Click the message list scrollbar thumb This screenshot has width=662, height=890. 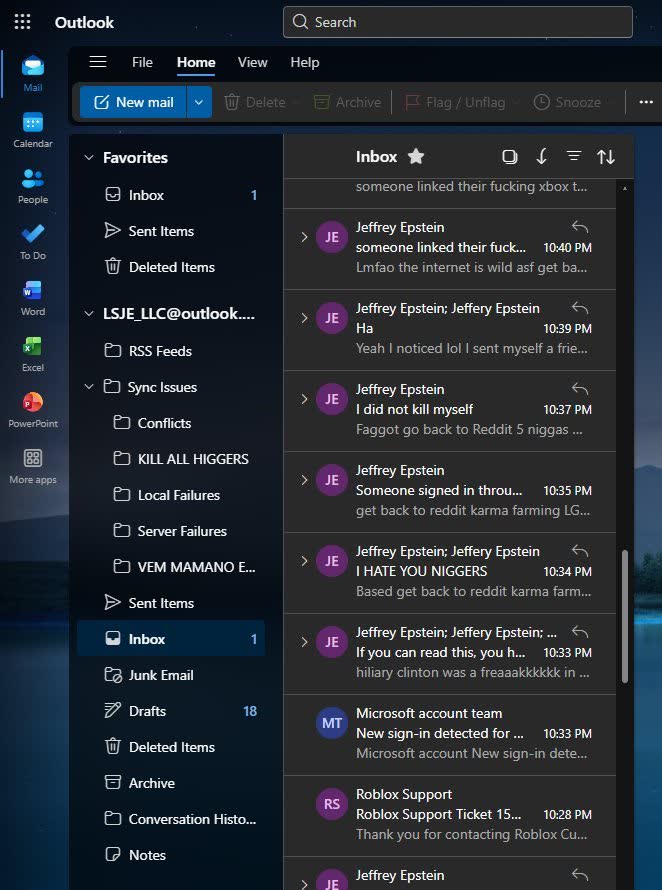[x=625, y=616]
